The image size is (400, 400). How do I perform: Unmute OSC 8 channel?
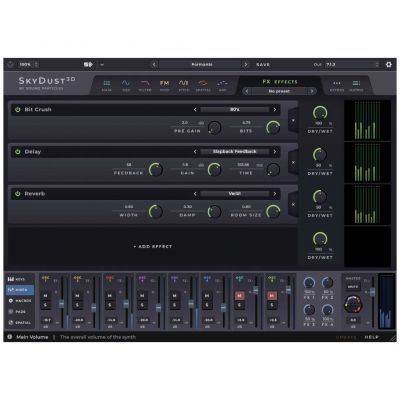pyautogui.click(x=272, y=296)
